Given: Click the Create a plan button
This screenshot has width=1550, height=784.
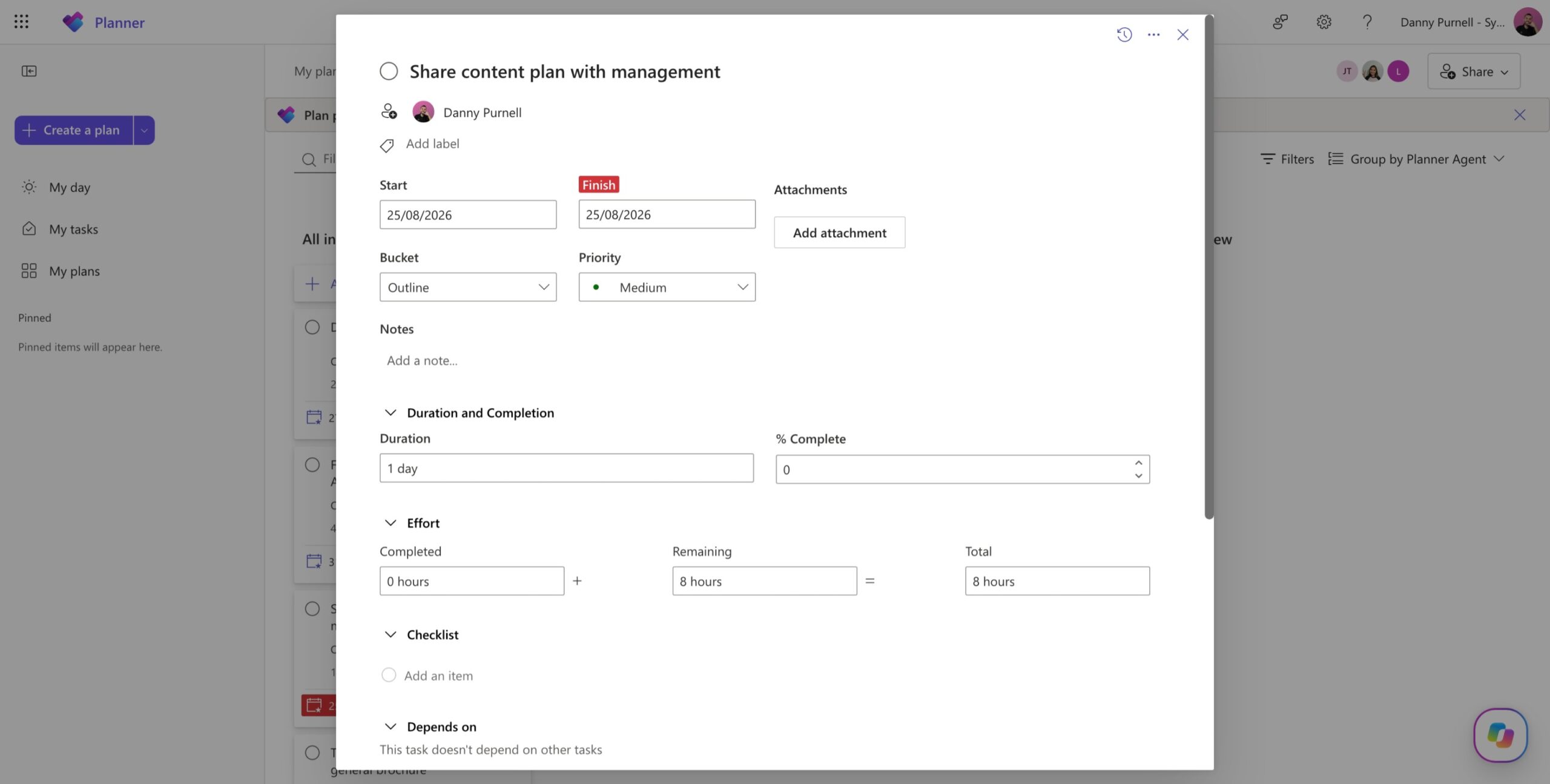Looking at the screenshot, I should [x=73, y=130].
